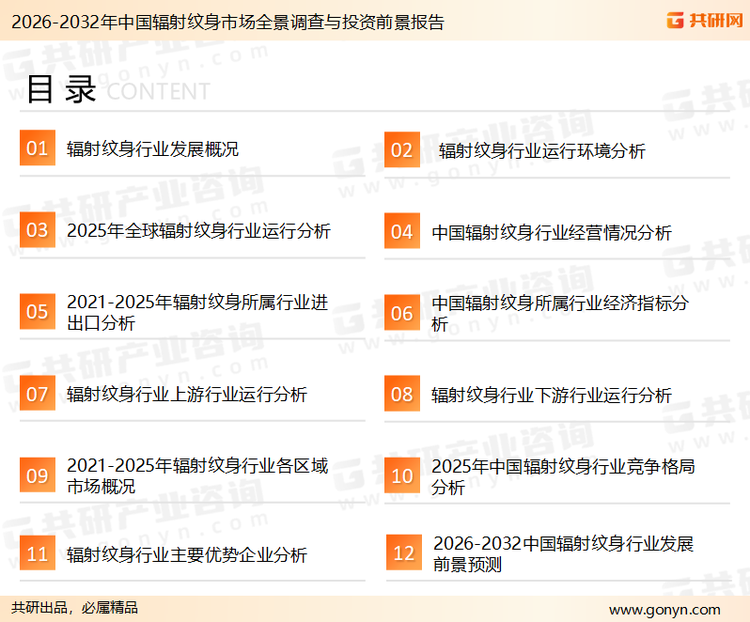
Task: Click the 目录 heading text
Action: [x=61, y=89]
